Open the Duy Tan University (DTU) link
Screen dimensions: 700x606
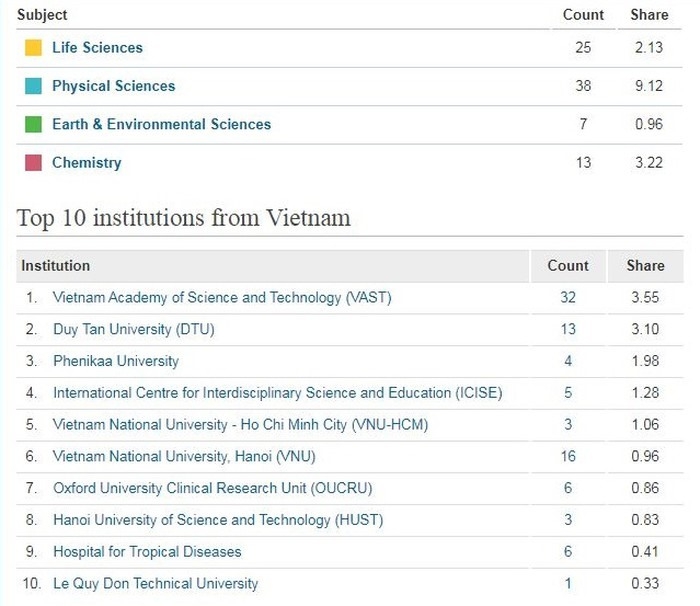pos(133,329)
